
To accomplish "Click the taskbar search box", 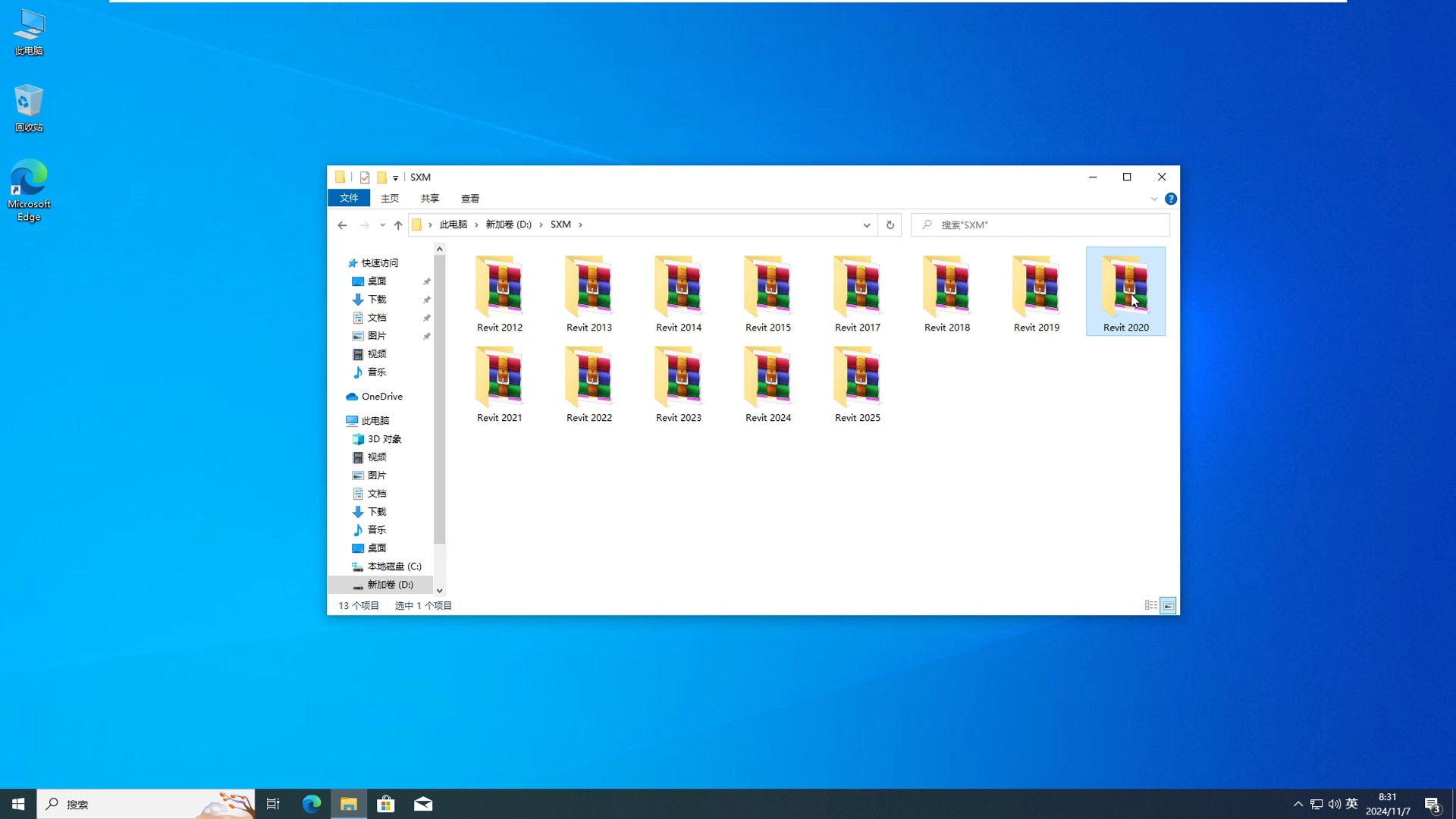I will coord(146,804).
